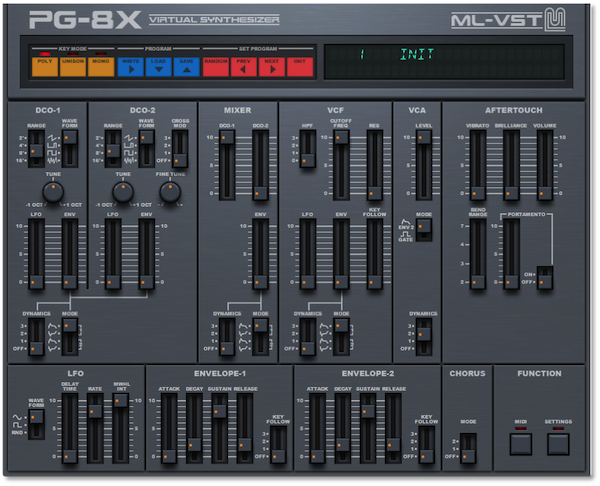
Task: Click the AFTERTOUCH BRILLIANCE slider
Action: pos(511,165)
